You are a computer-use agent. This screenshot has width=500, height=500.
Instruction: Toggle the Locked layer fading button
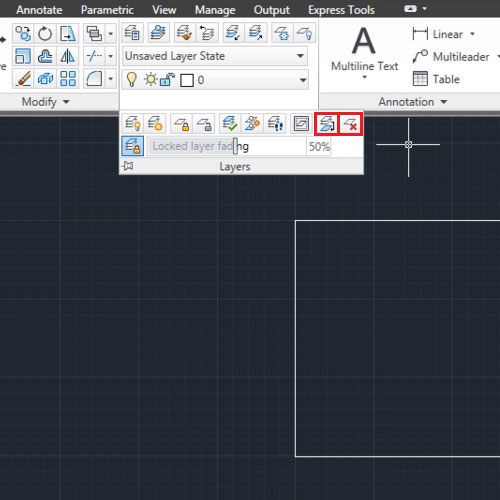click(133, 146)
